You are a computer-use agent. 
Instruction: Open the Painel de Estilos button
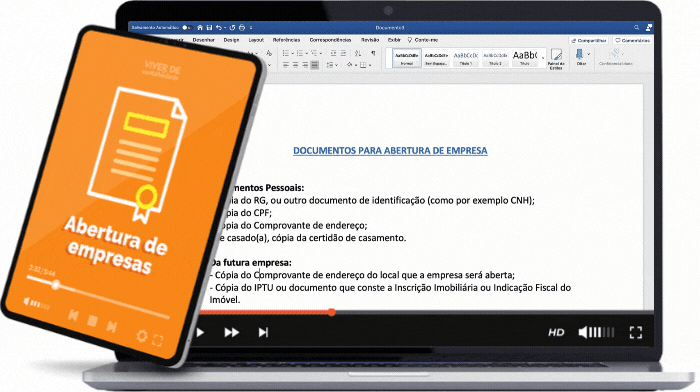(x=556, y=59)
